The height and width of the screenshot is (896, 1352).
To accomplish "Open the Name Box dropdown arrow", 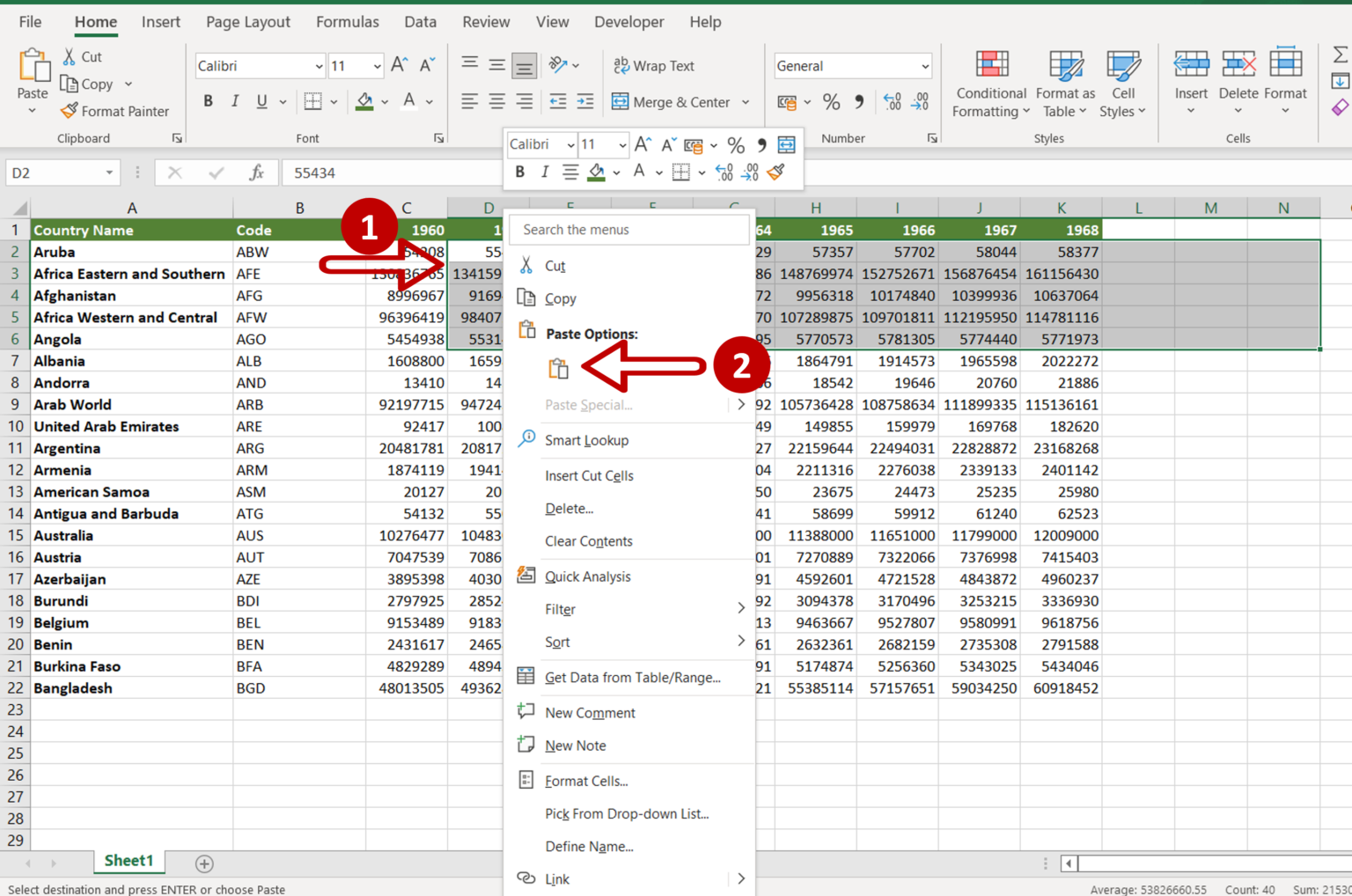I will click(109, 173).
